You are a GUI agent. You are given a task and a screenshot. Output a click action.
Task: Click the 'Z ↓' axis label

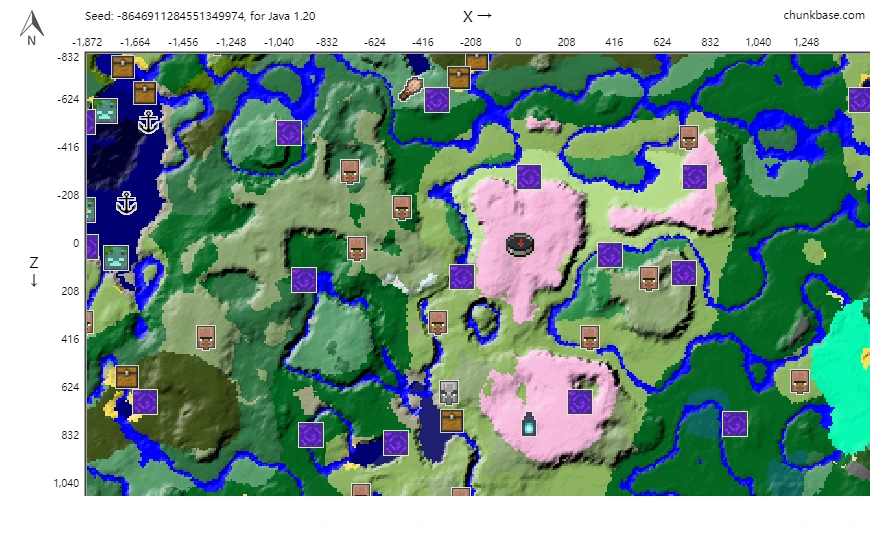tap(34, 271)
